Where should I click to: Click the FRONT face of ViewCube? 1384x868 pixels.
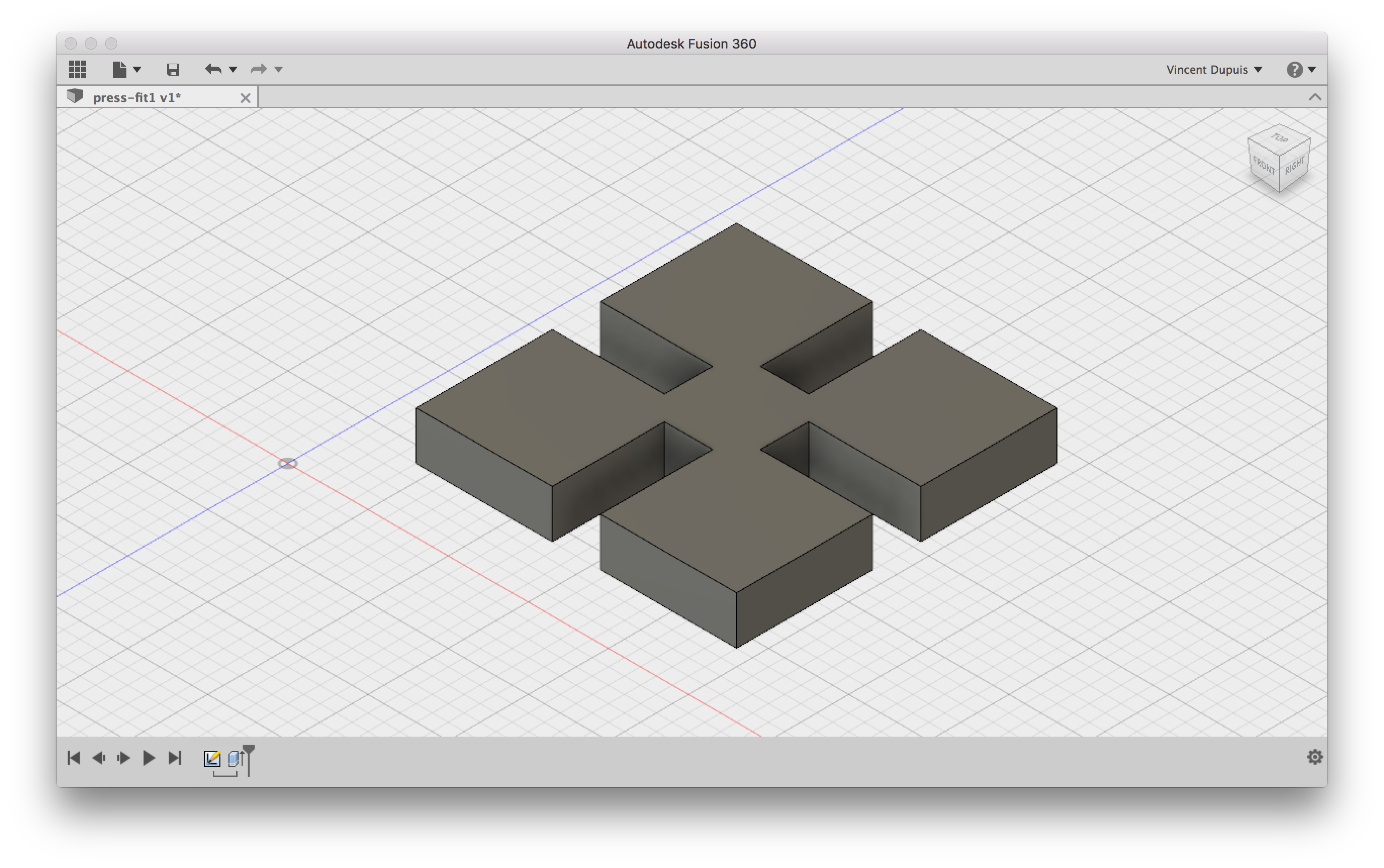[x=1263, y=166]
